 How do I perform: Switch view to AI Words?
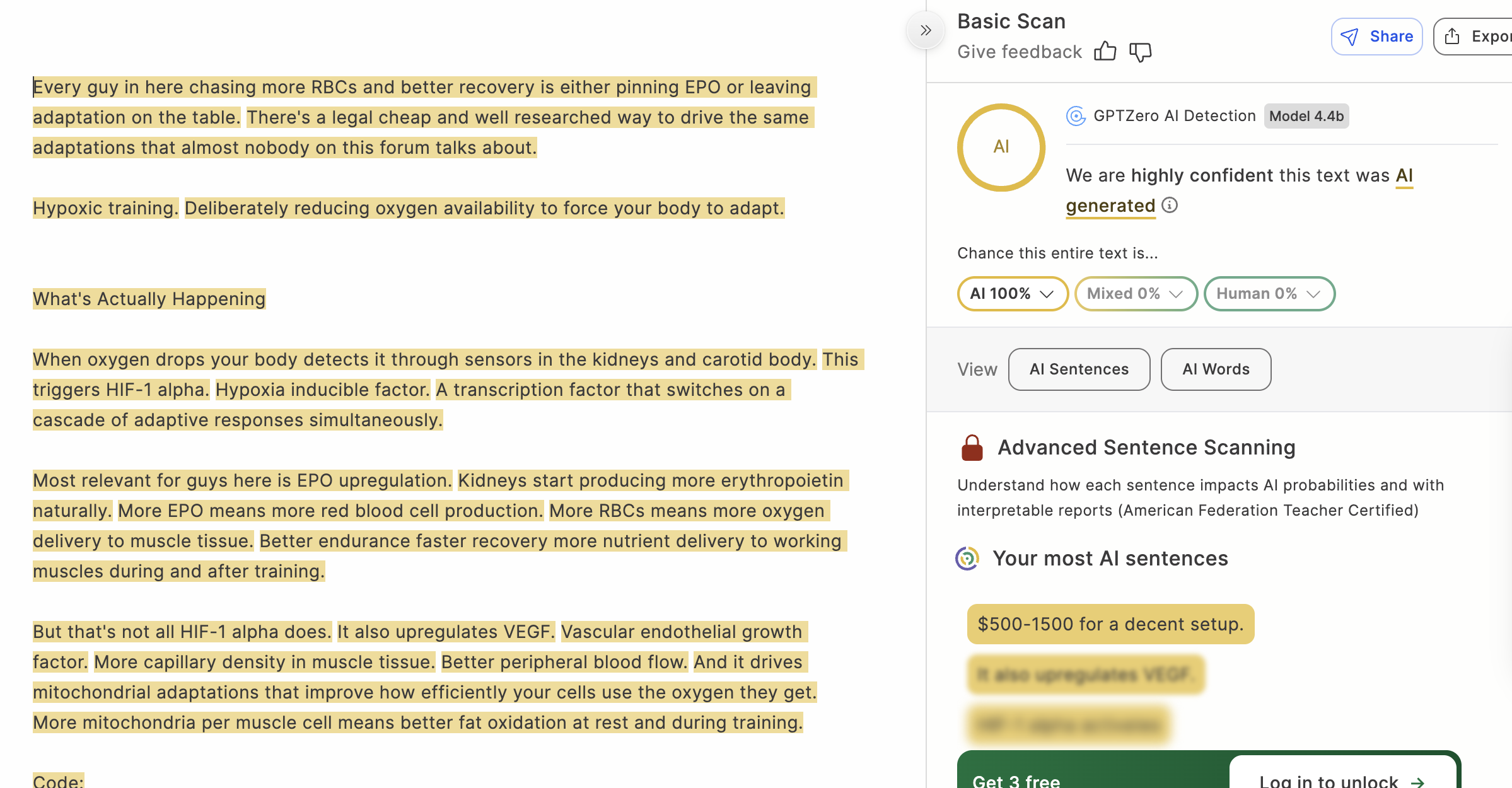tap(1215, 369)
